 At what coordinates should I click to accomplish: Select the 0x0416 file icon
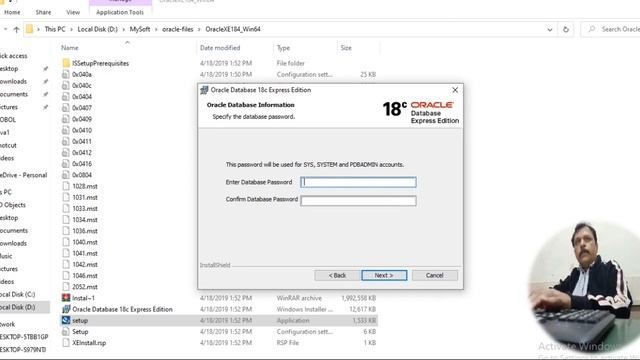[x=66, y=164]
